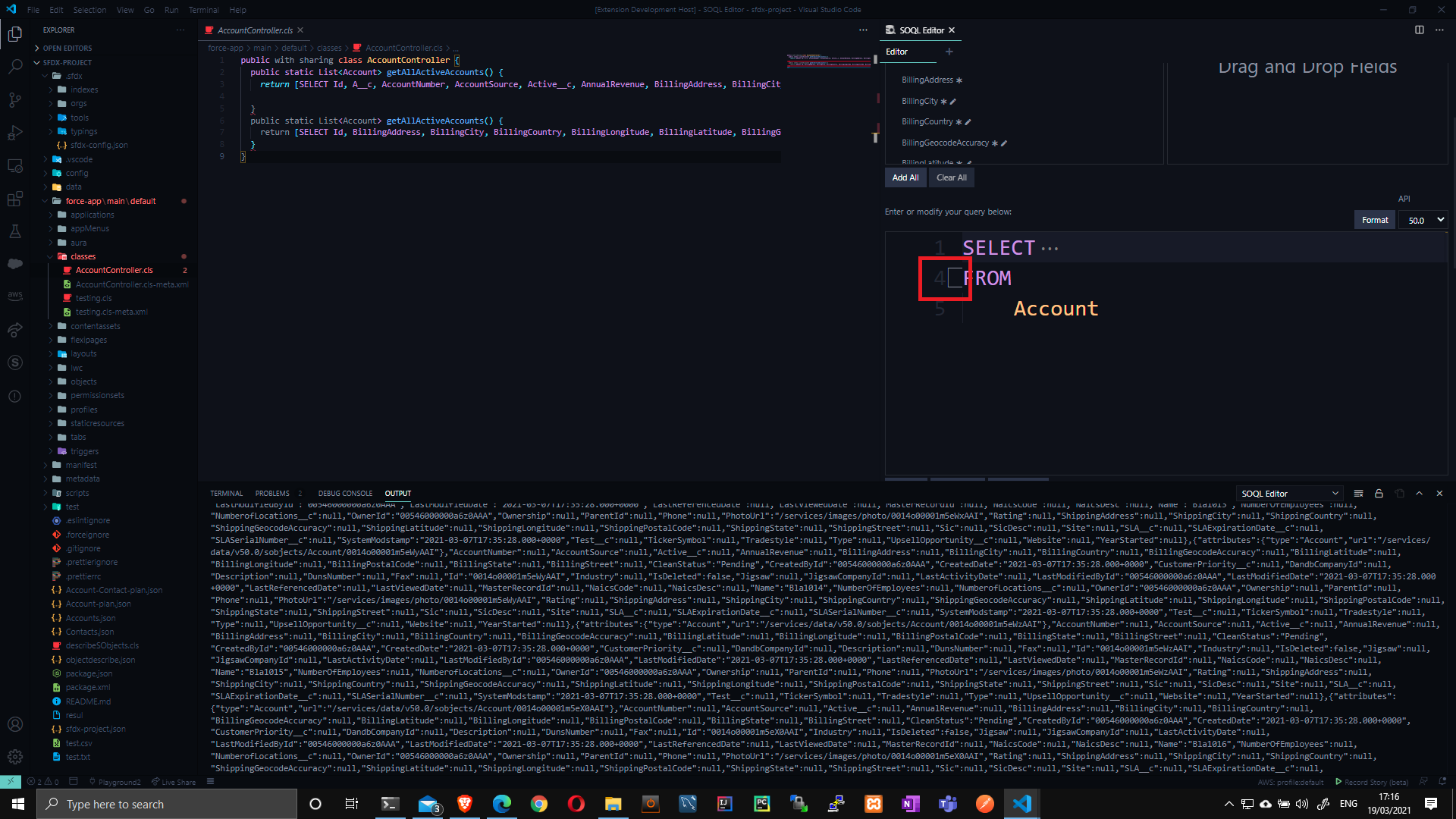Switch to the PROBLEMS panel tab

pos(272,494)
